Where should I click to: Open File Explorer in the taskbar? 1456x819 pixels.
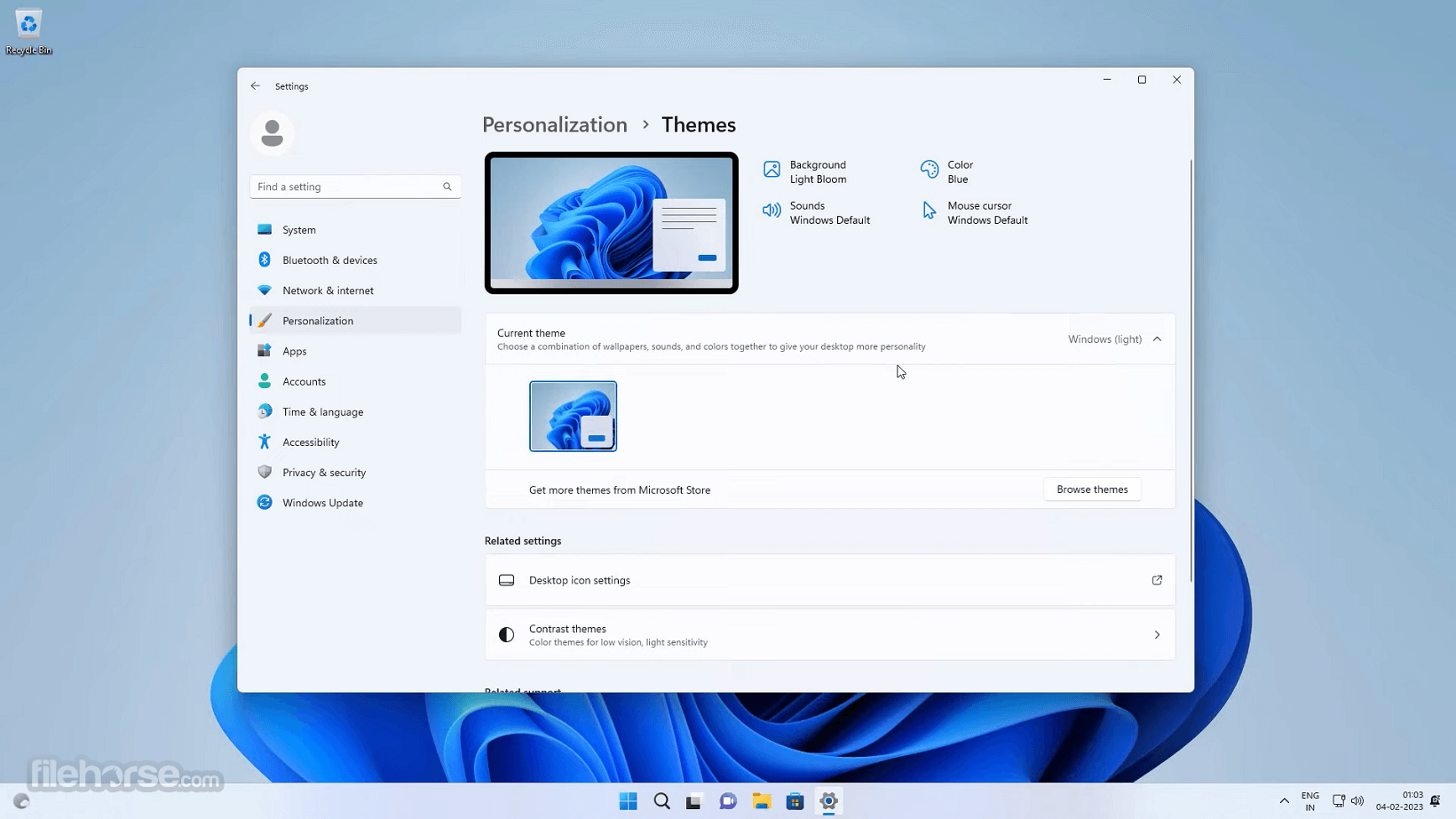[762, 801]
